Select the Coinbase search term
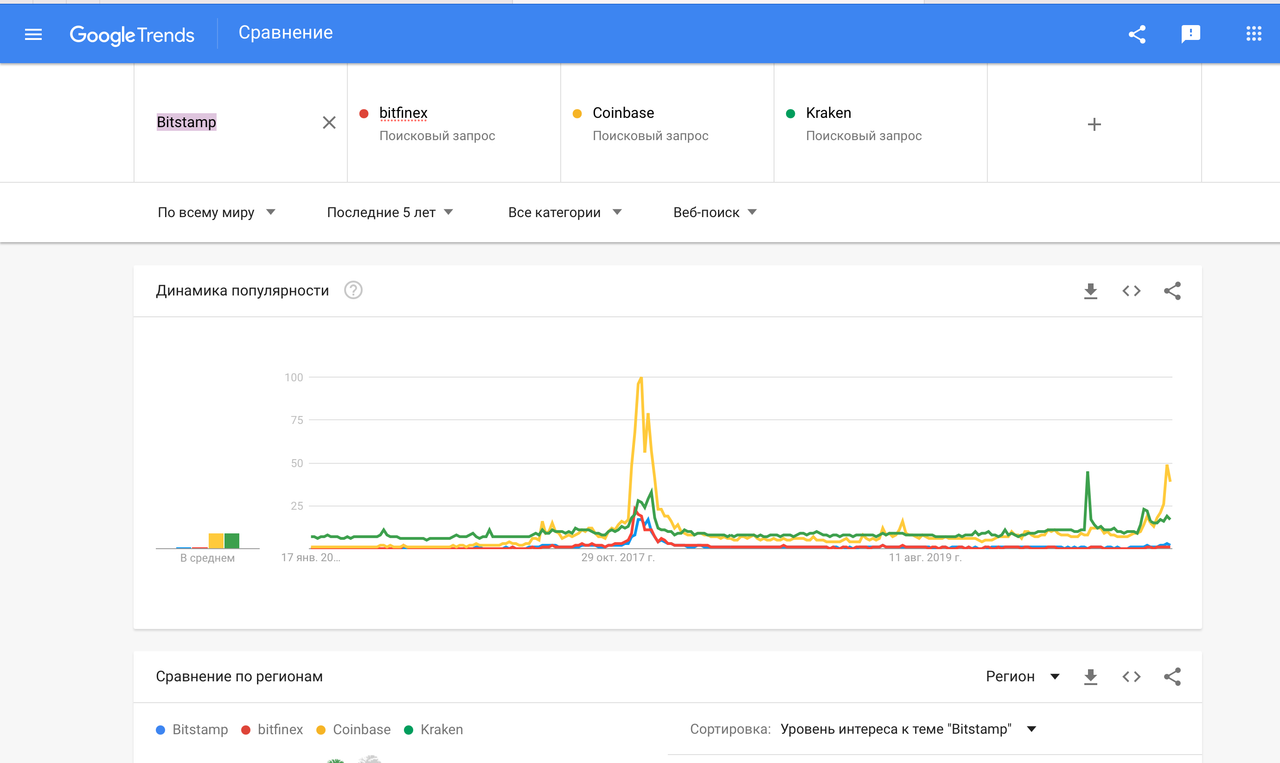 pyautogui.click(x=667, y=123)
